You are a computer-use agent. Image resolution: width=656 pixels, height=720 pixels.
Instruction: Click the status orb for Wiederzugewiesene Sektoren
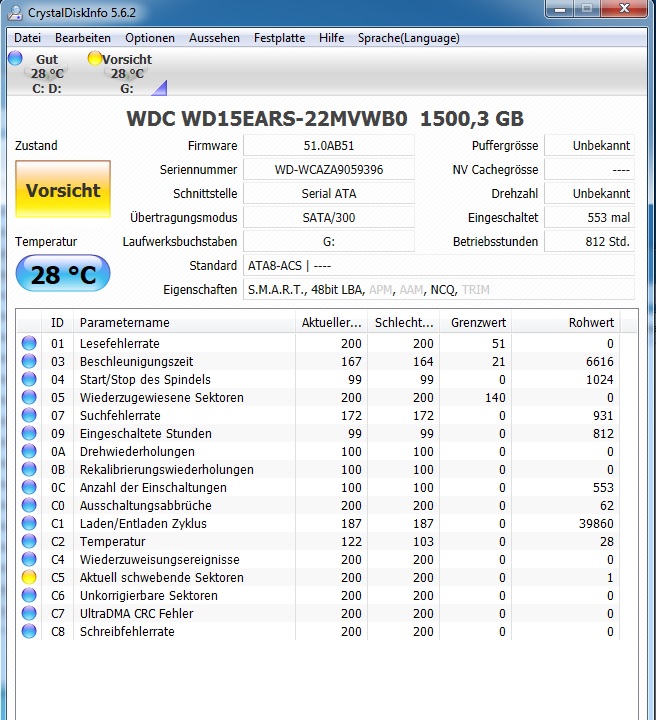[29, 397]
